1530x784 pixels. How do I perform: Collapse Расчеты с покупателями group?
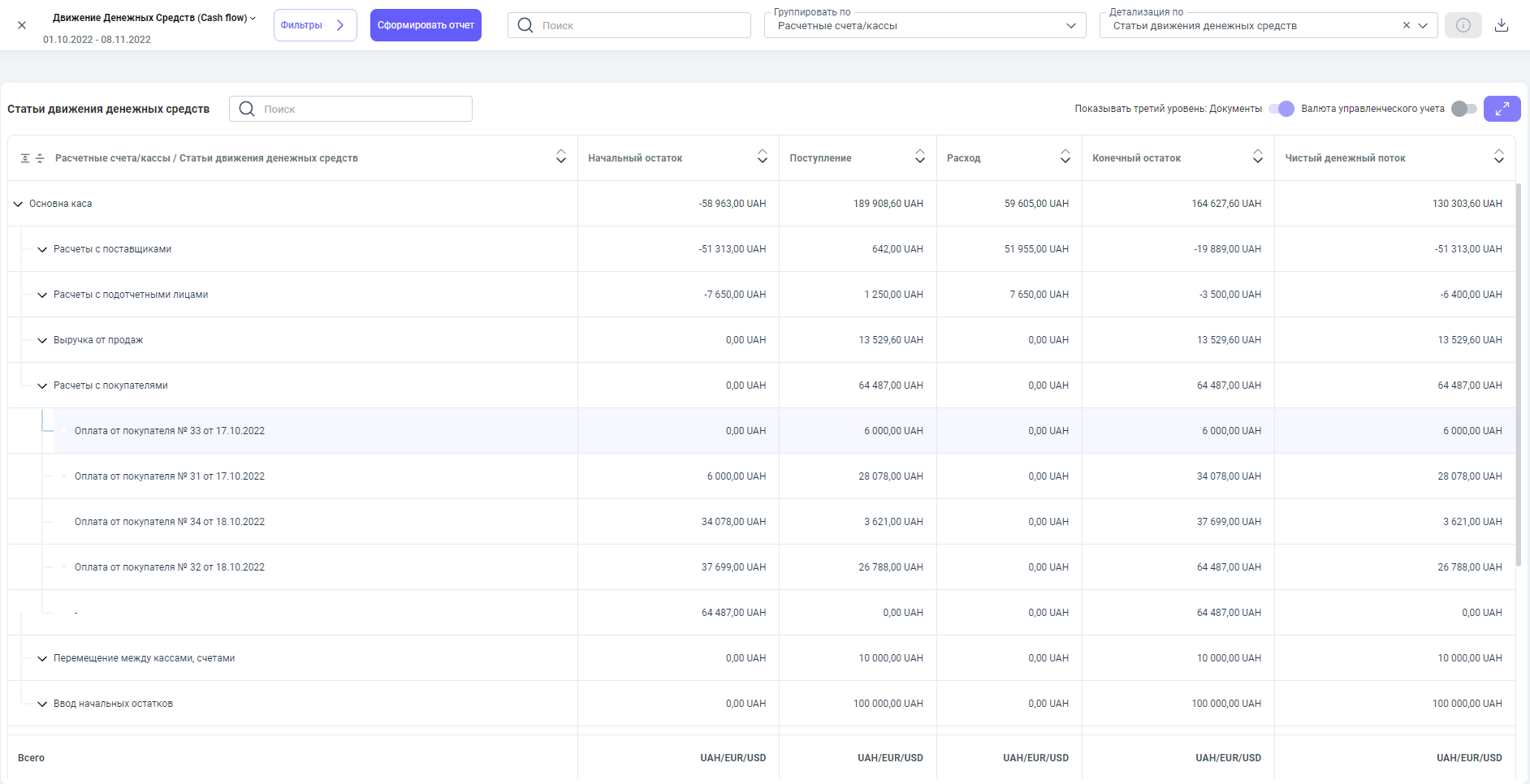[x=42, y=386]
